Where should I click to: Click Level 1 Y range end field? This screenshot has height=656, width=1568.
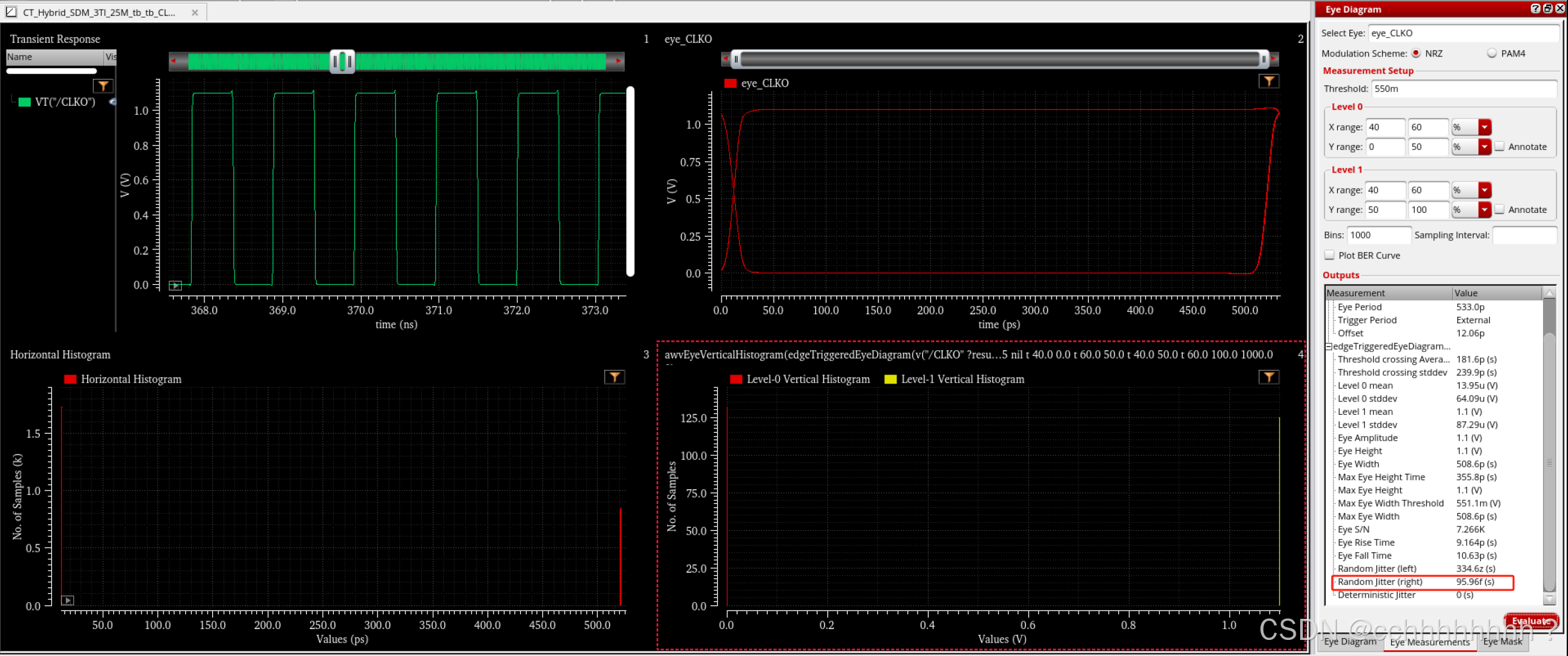click(1428, 210)
